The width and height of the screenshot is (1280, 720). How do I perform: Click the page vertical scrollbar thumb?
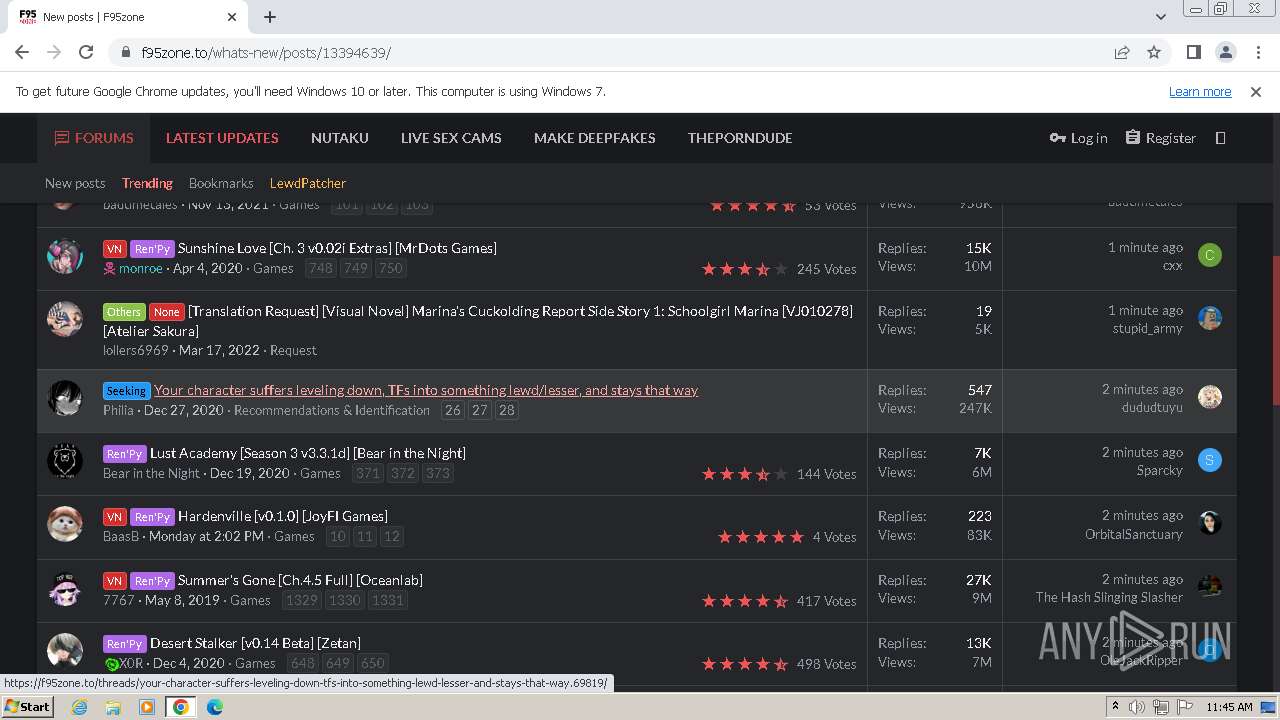[x=1274, y=330]
